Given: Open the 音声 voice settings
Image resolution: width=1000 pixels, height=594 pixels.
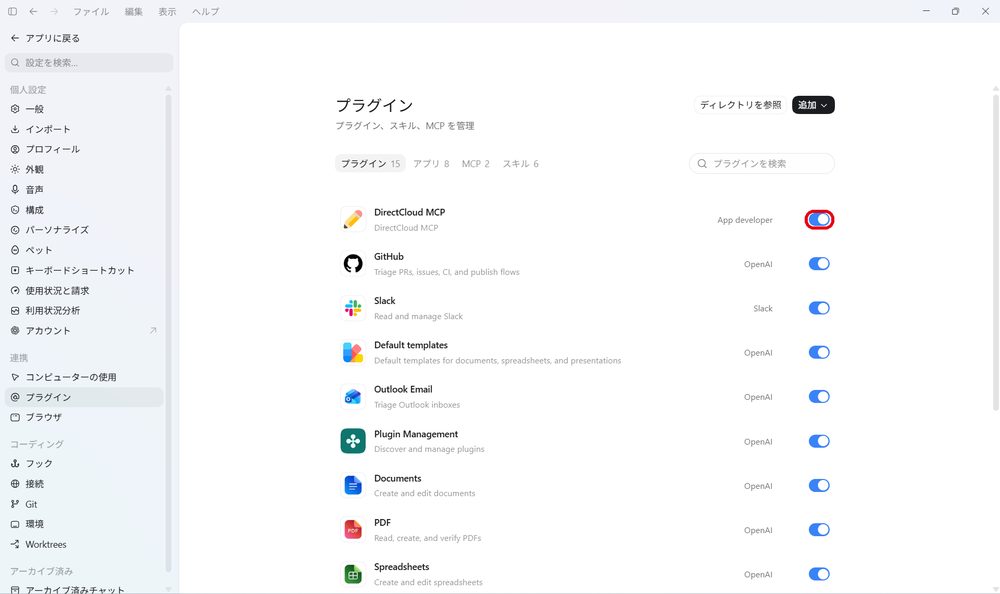Looking at the screenshot, I should (84, 189).
